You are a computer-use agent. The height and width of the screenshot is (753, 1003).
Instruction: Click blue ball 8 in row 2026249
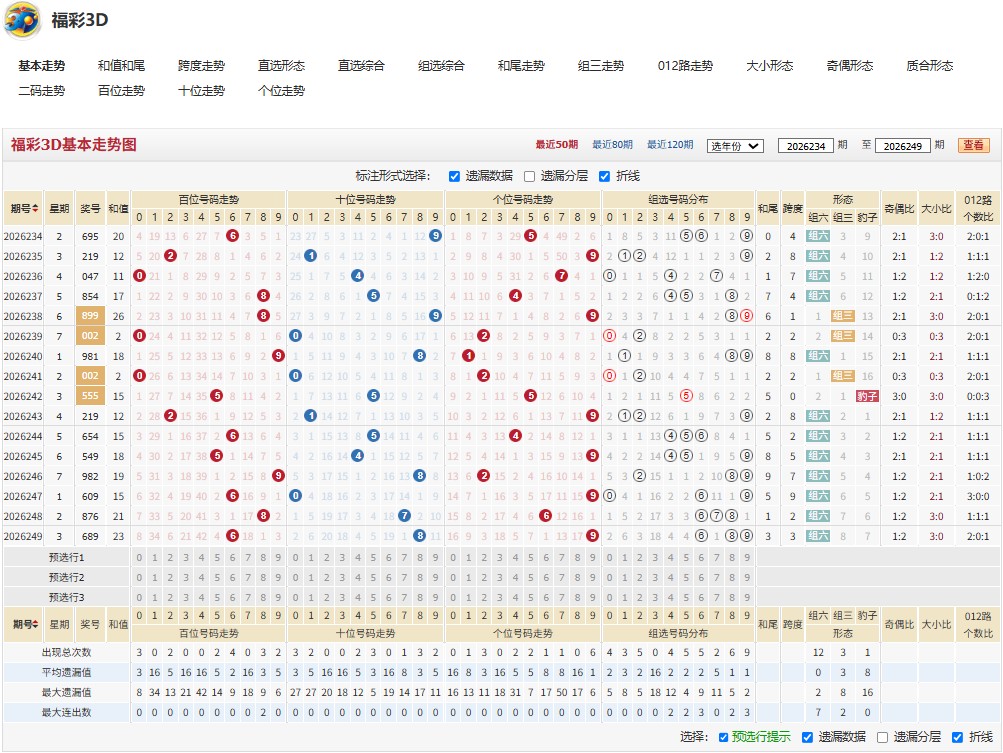click(420, 536)
